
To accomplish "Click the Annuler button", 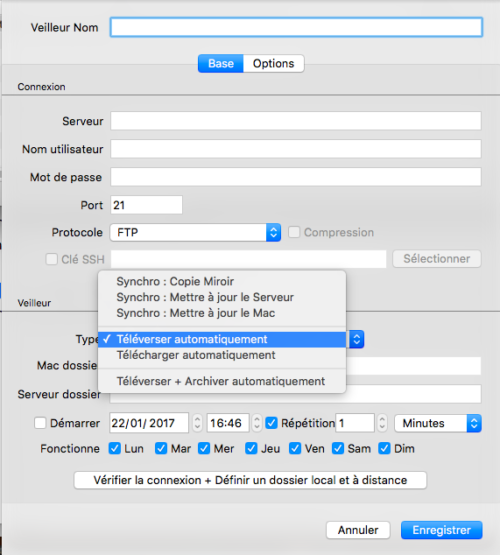I will point(358,530).
